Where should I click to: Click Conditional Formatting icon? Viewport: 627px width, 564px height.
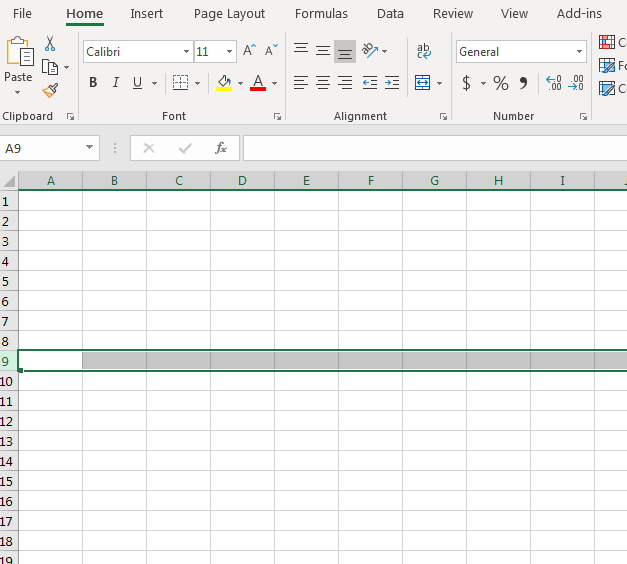[x=607, y=42]
